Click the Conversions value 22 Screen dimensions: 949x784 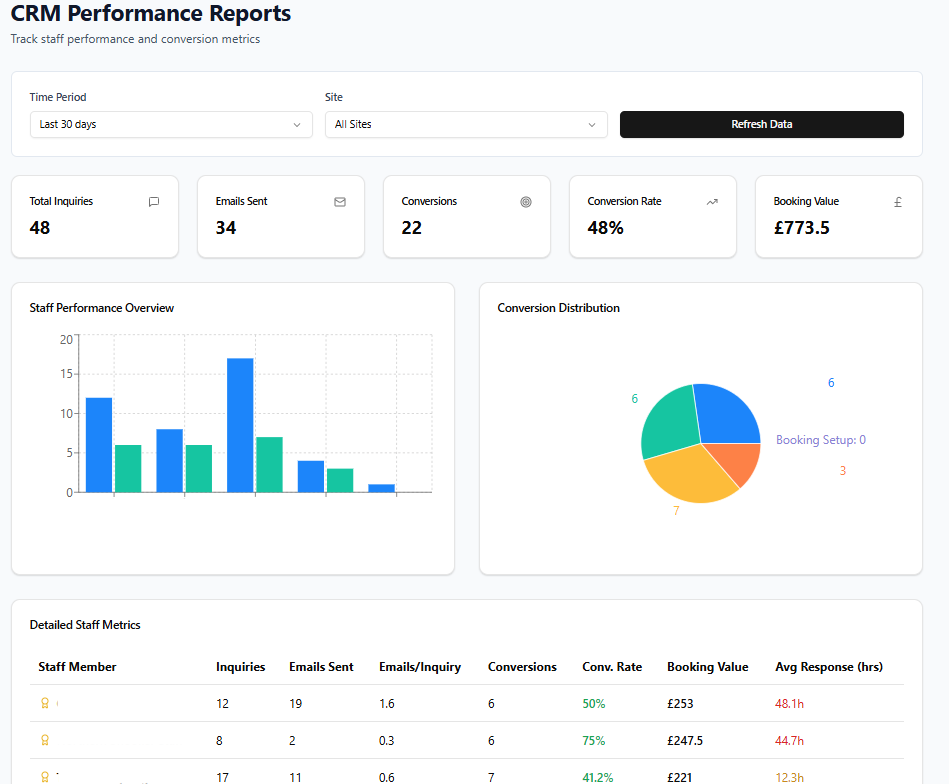coord(412,228)
